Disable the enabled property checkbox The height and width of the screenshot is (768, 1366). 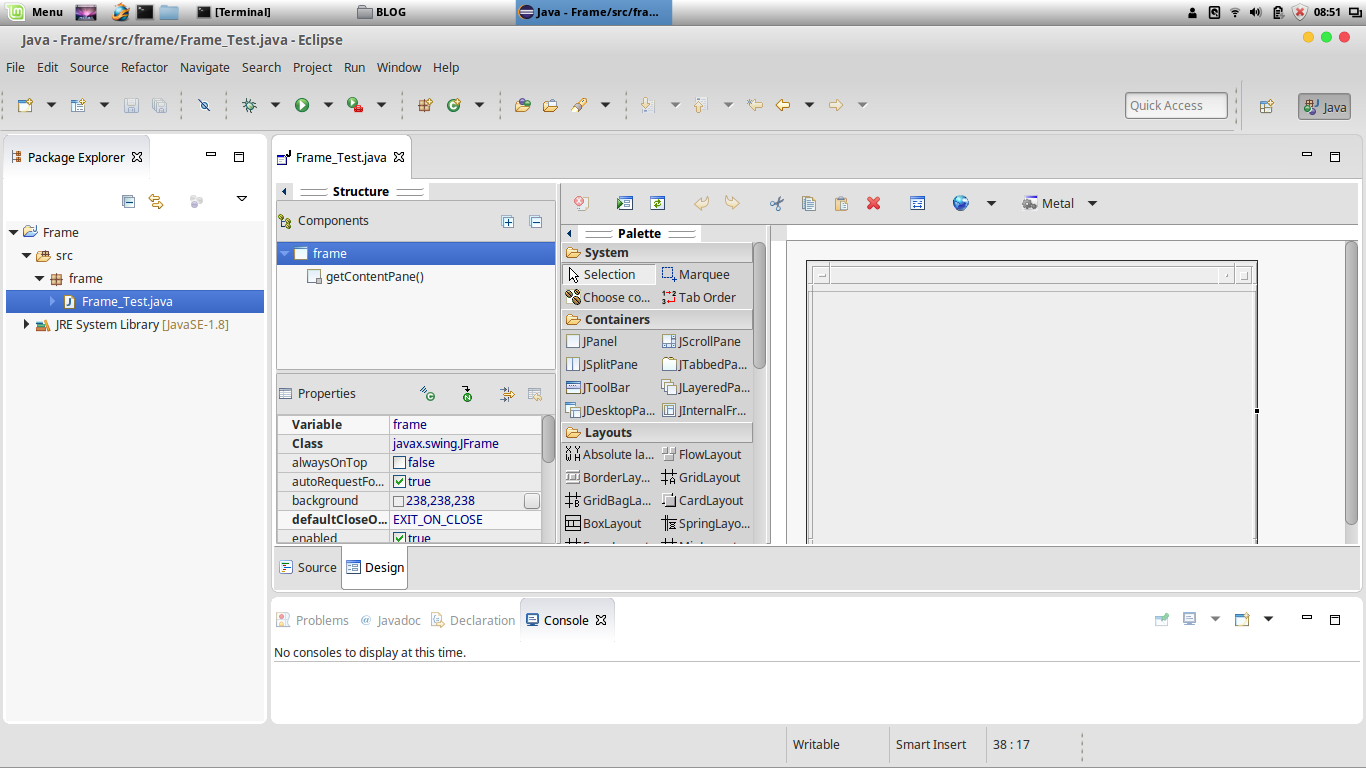coord(398,538)
